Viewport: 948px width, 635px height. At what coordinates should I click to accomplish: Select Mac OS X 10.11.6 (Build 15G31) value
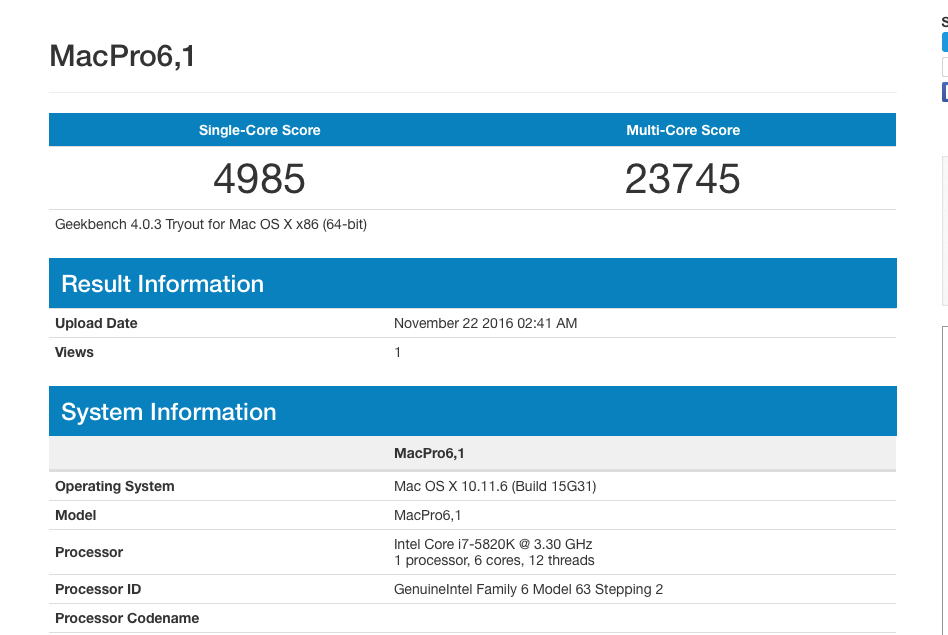[495, 486]
